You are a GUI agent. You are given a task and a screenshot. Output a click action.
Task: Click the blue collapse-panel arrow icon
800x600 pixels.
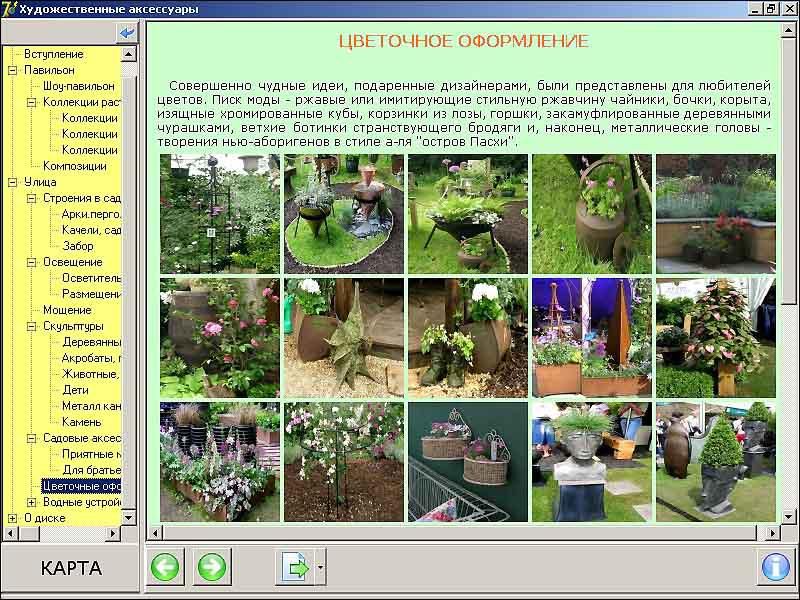click(127, 33)
